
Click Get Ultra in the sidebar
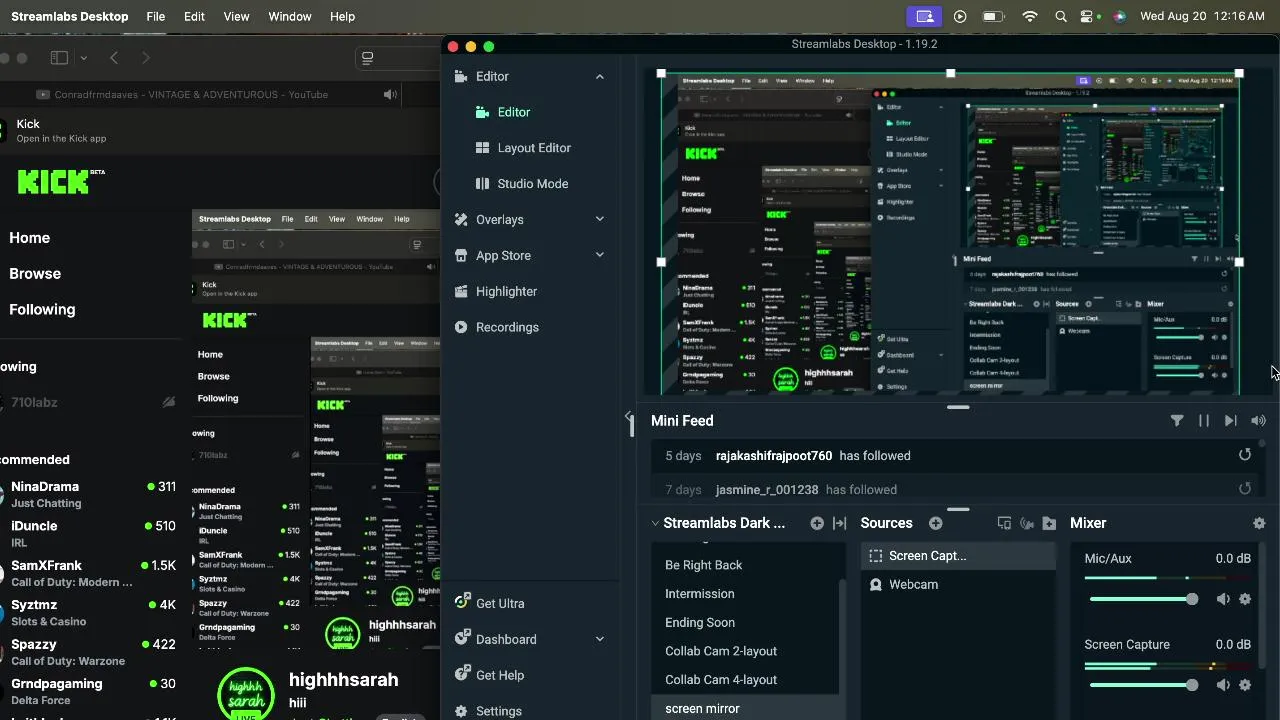tap(500, 603)
